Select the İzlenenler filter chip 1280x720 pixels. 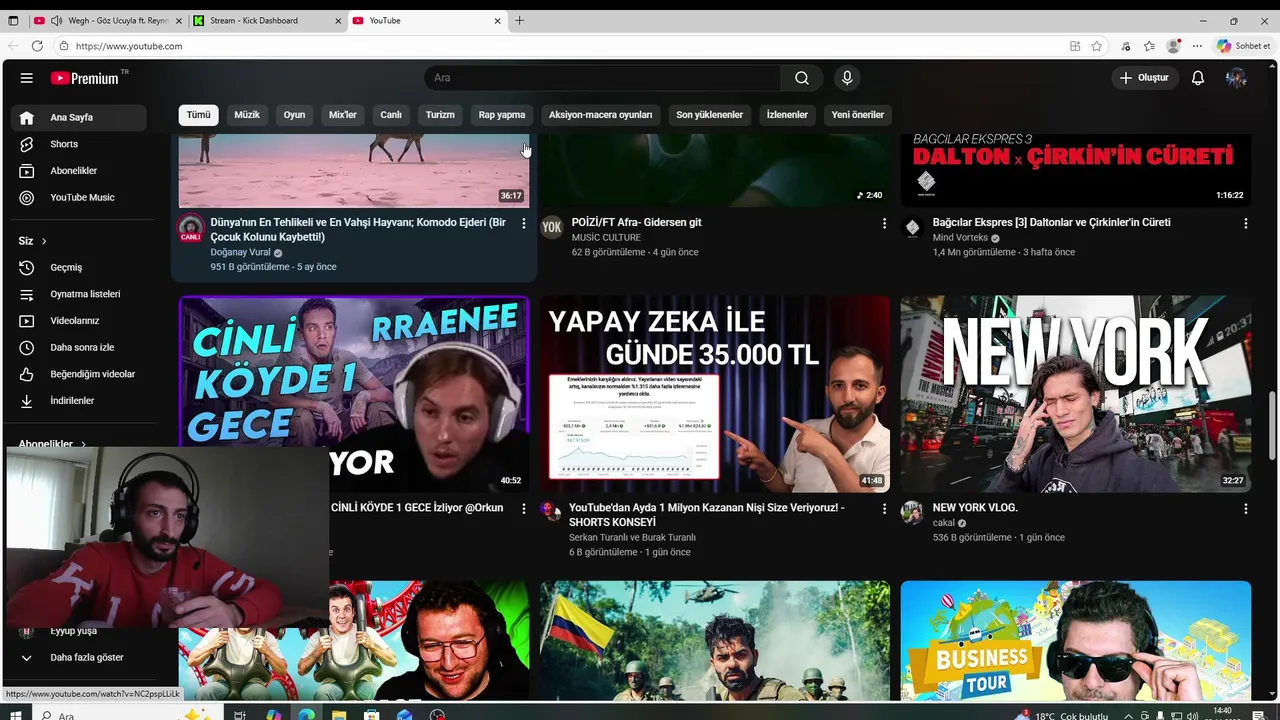[x=787, y=115]
